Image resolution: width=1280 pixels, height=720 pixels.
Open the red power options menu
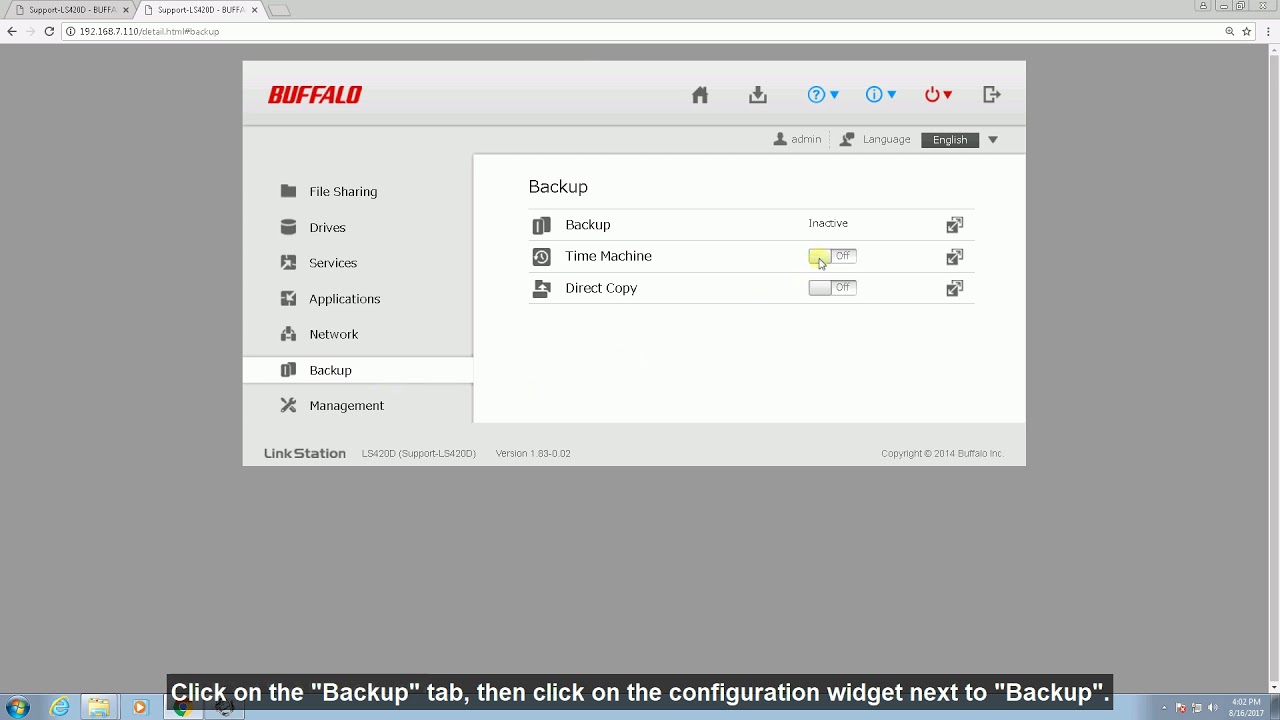pos(938,95)
